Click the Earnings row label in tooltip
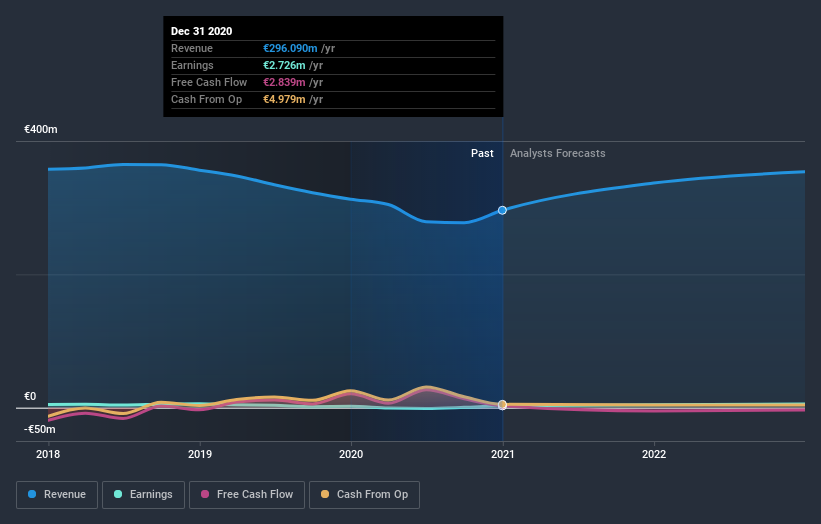This screenshot has width=821, height=524. coord(192,65)
